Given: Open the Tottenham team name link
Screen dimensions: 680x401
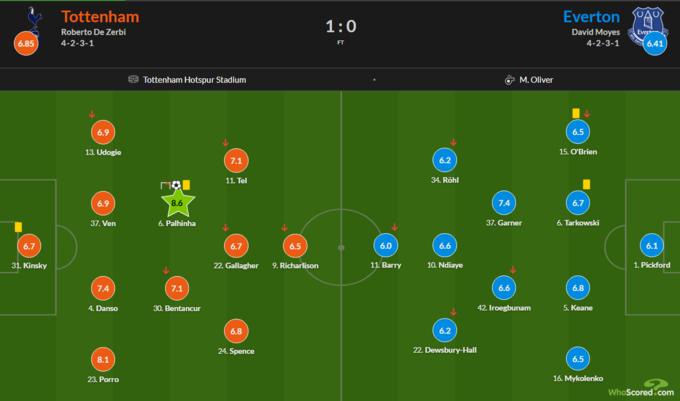Looking at the screenshot, I should click(x=100, y=16).
